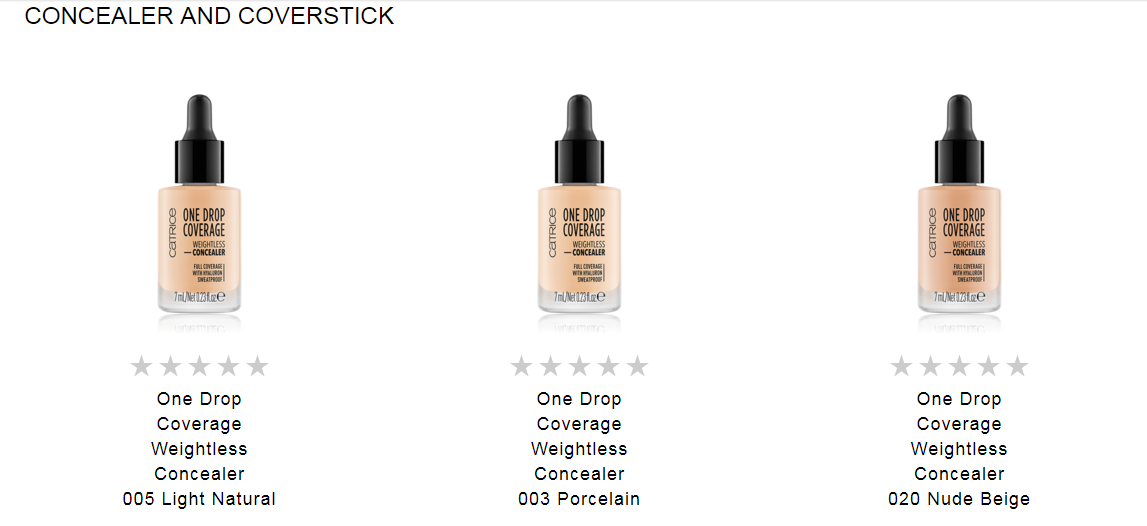Rate 003 Porcelain four stars
Screen dimensions: 1147x526
[x=609, y=366]
